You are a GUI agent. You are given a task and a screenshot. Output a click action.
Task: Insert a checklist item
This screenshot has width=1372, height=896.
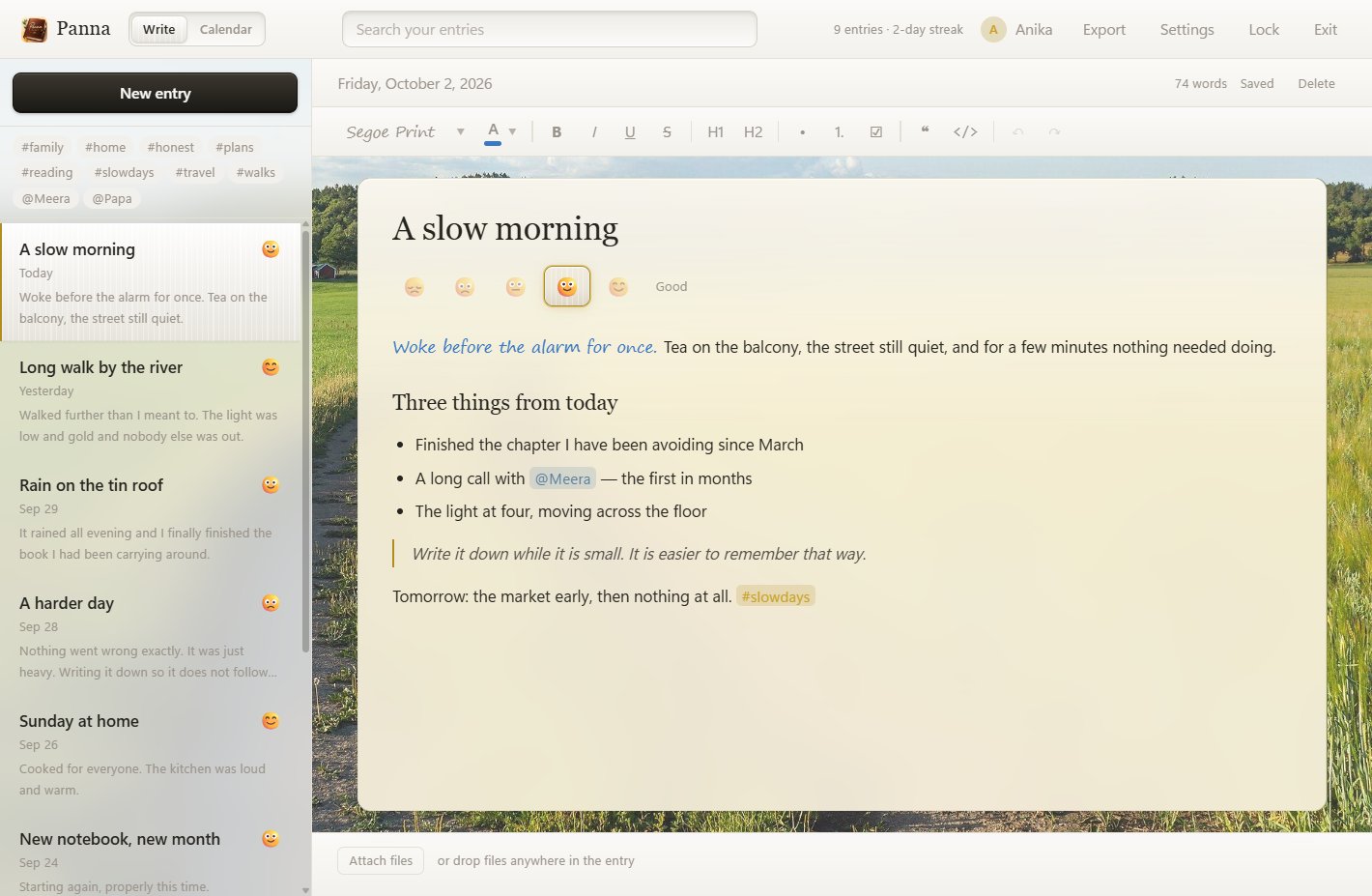pos(876,131)
